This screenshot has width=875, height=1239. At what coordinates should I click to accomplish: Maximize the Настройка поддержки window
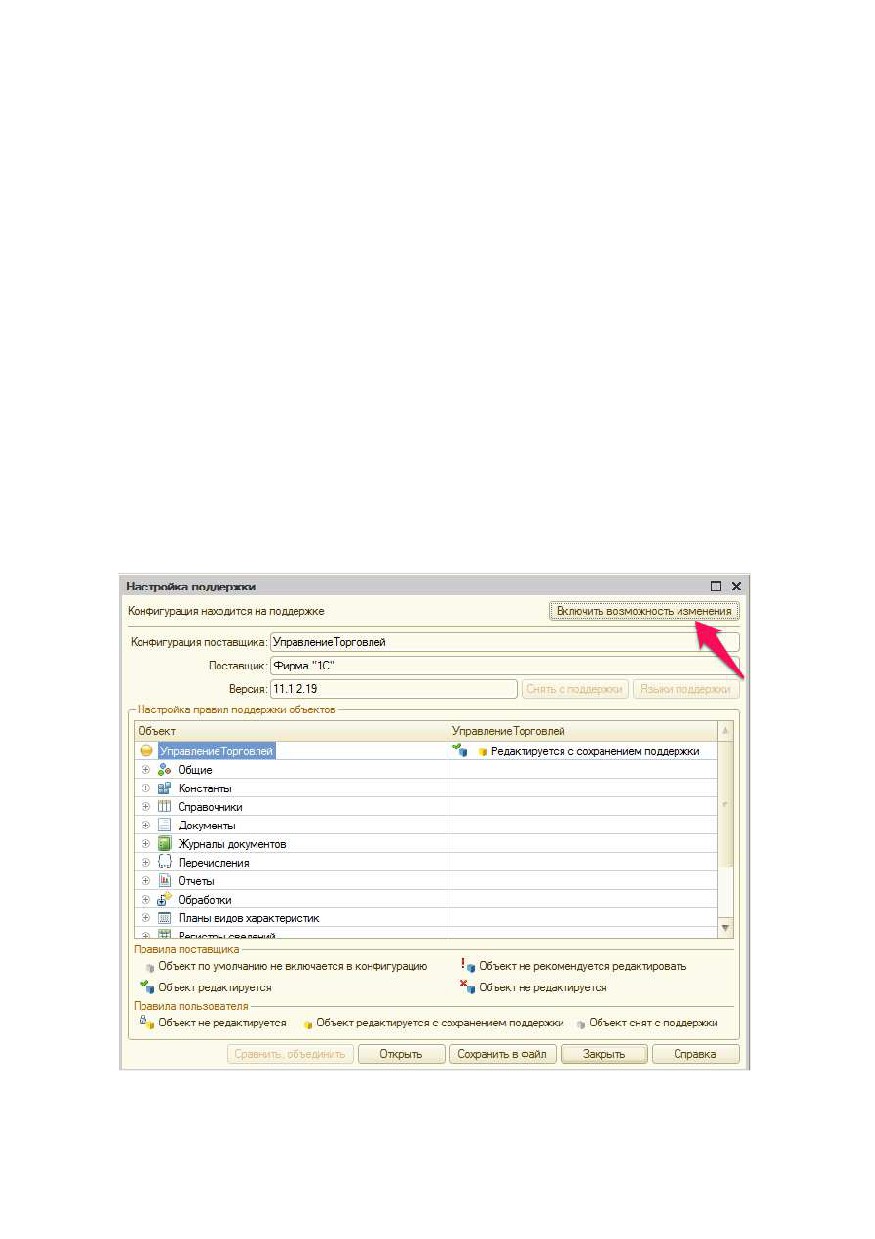coord(716,586)
